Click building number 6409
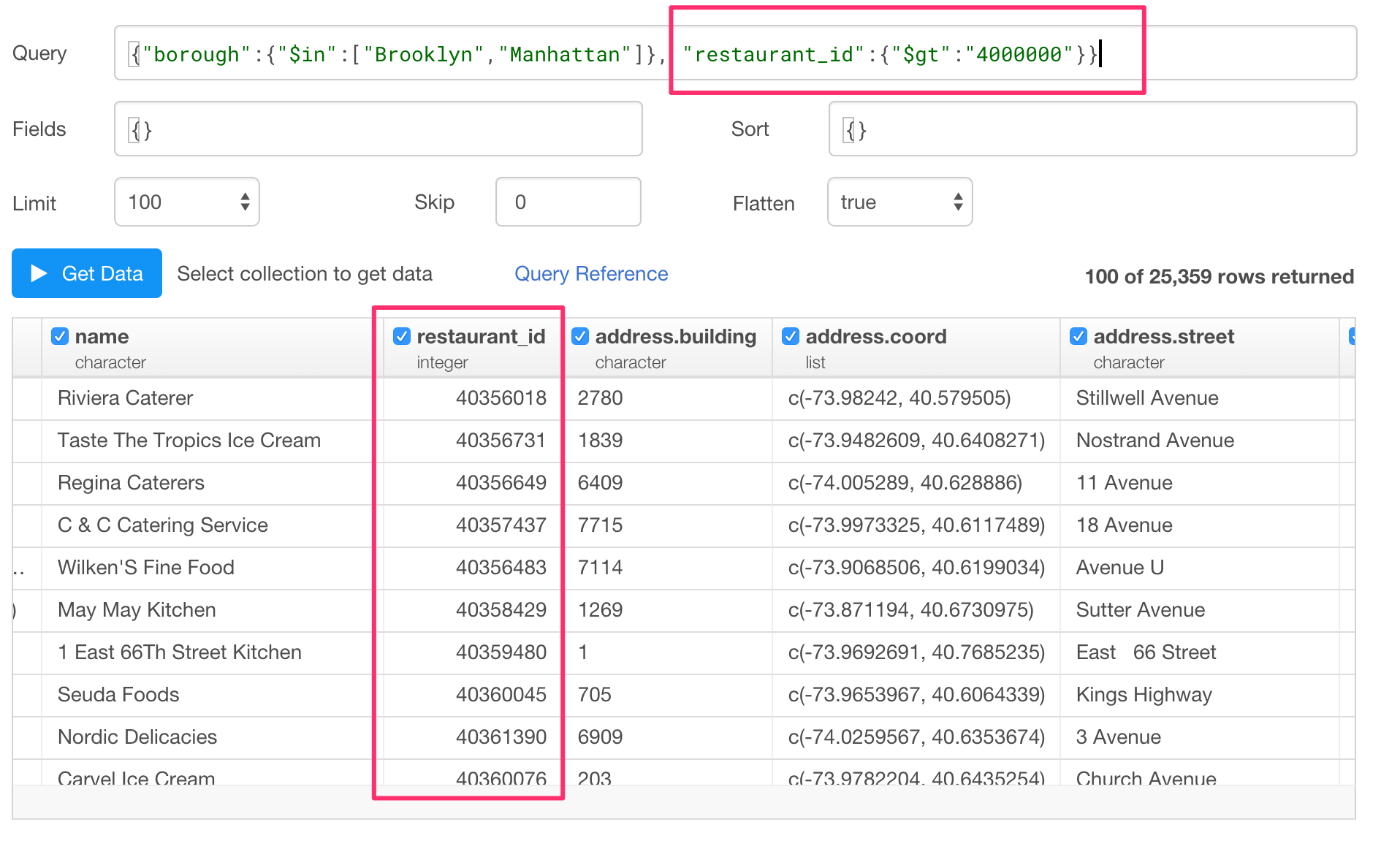The image size is (1381, 868). (600, 483)
